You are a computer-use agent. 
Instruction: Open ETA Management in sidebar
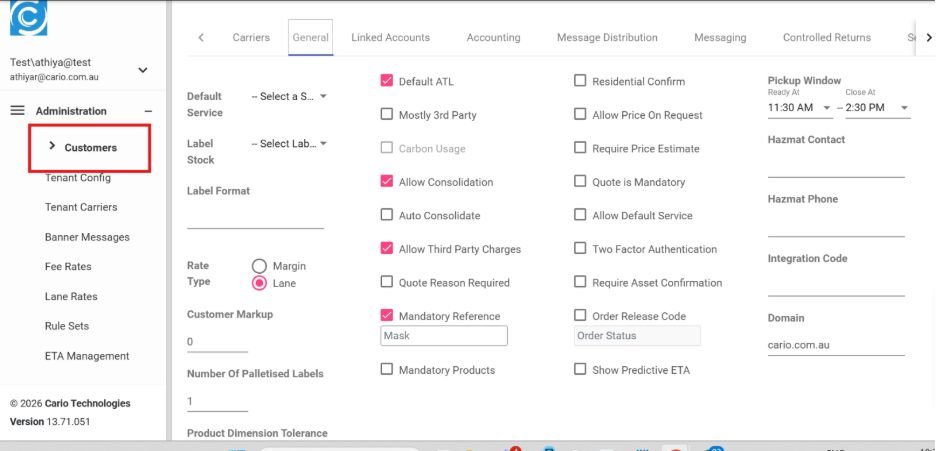87,356
